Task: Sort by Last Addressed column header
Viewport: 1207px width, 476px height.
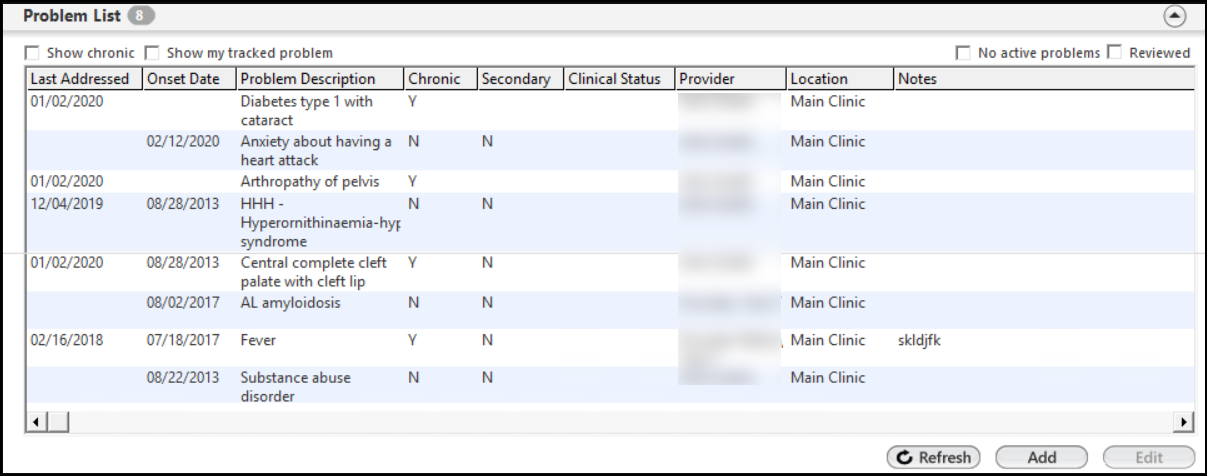Action: coord(82,79)
